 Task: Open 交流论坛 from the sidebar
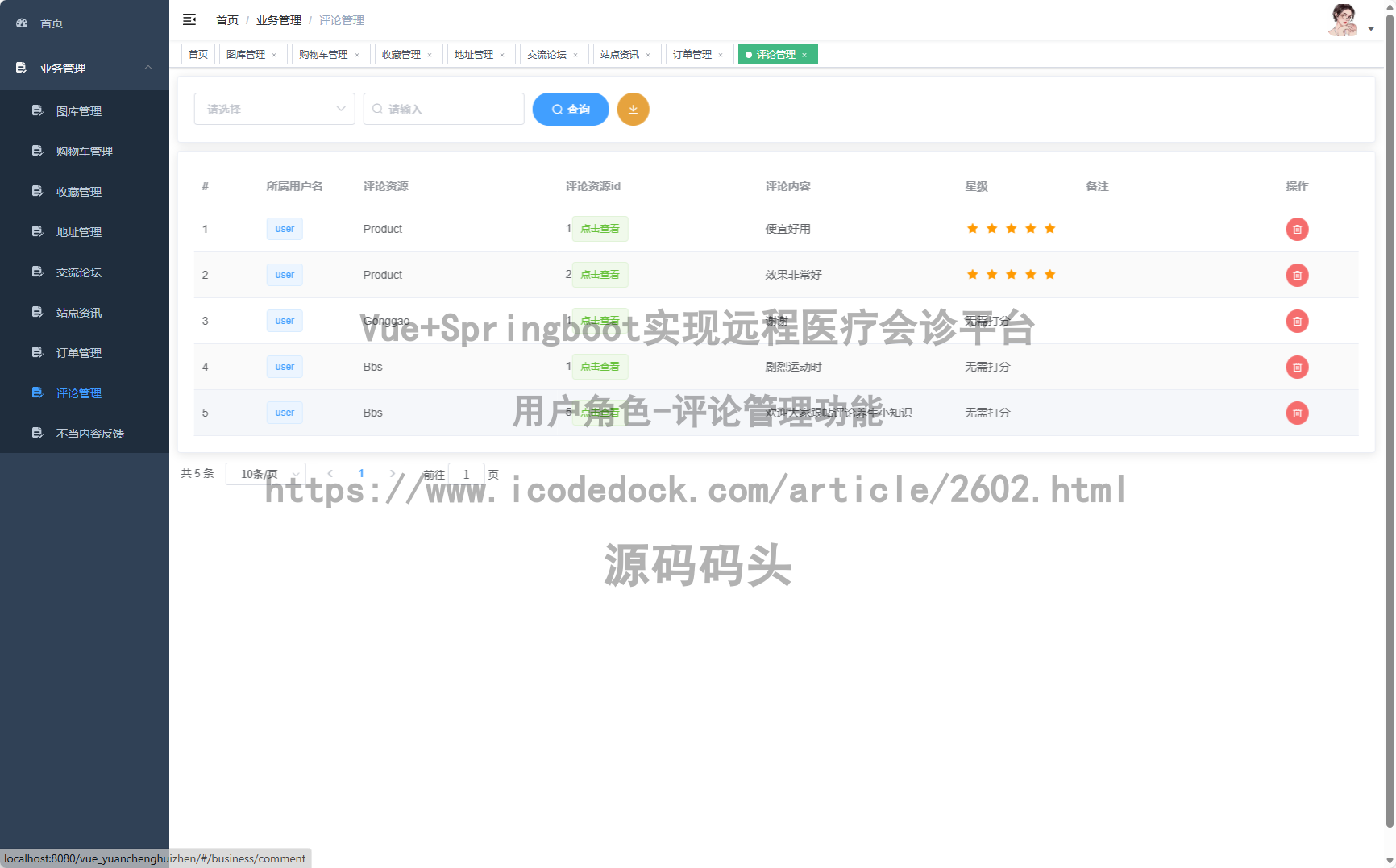coord(78,272)
